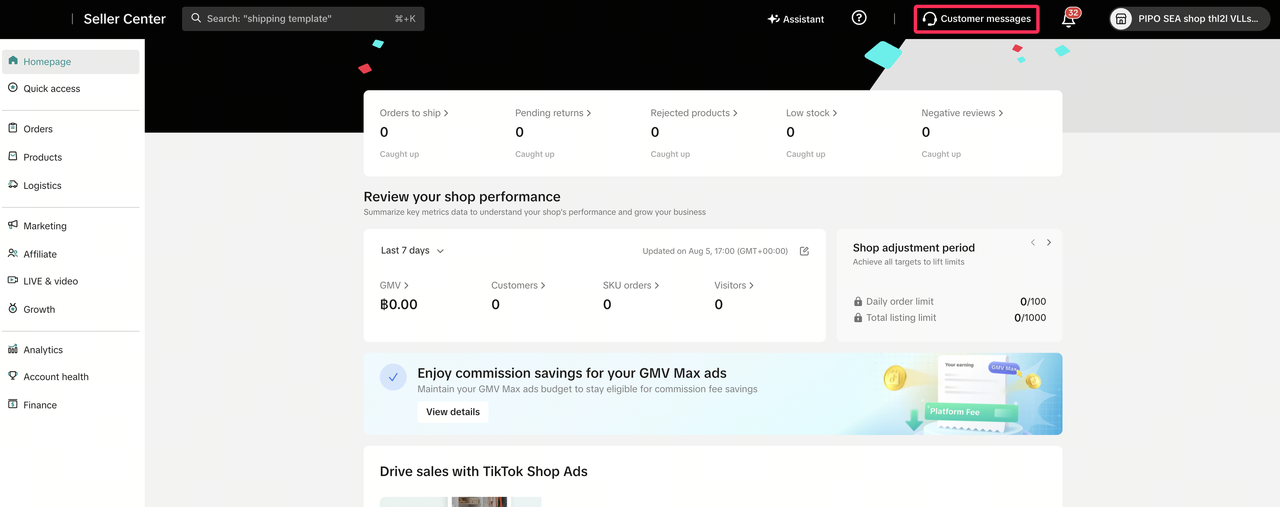Screen dimensions: 1280x507
Task: Click the Daily order limit lock icon
Action: click(858, 301)
